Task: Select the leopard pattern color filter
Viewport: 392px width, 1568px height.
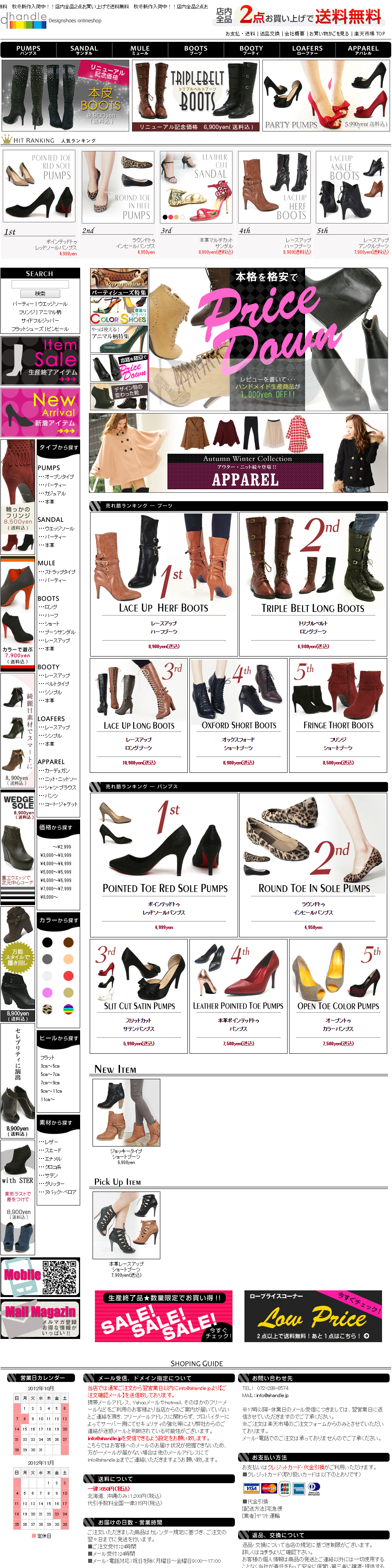Action: point(47,1010)
